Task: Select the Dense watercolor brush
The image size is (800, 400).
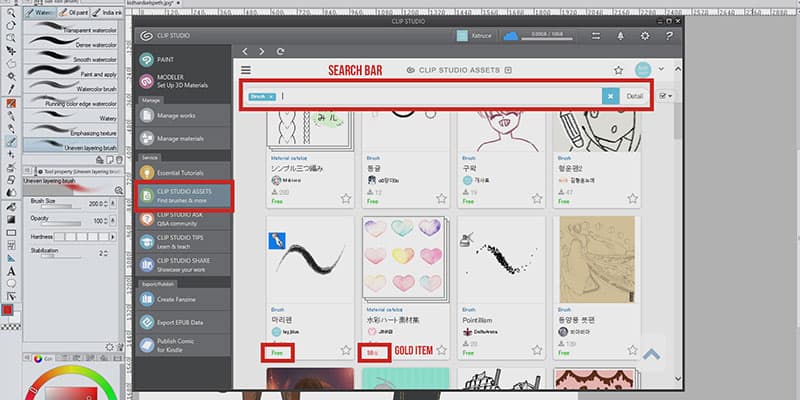Action: point(71,41)
